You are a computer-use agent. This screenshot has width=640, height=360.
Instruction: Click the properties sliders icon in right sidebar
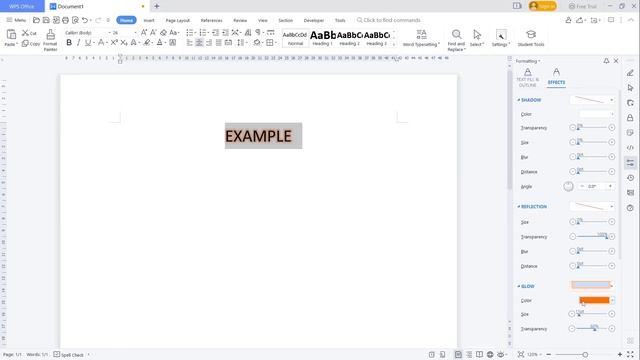630,163
